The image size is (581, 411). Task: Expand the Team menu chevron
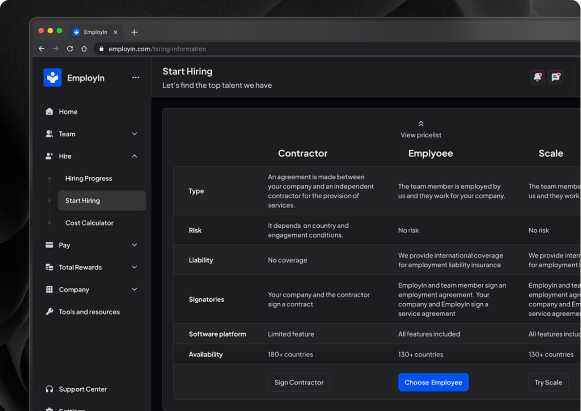[135, 134]
